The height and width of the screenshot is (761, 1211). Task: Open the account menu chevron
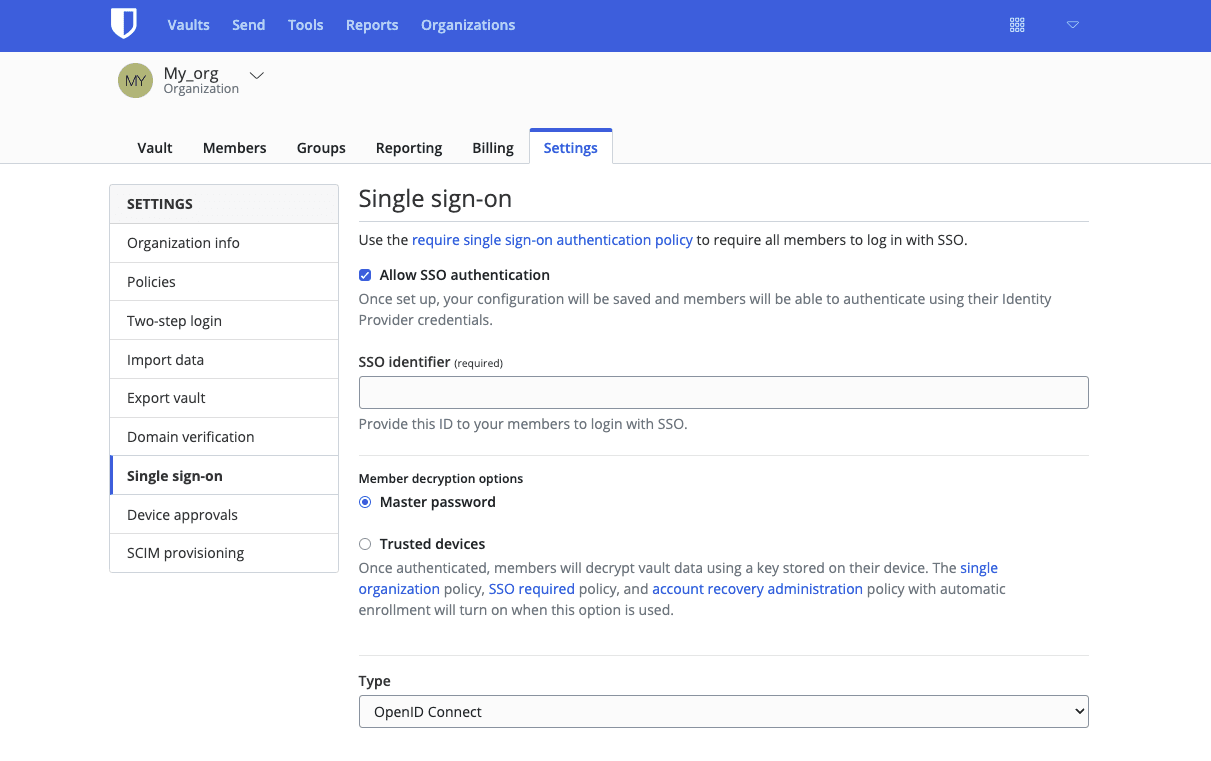tap(1072, 25)
